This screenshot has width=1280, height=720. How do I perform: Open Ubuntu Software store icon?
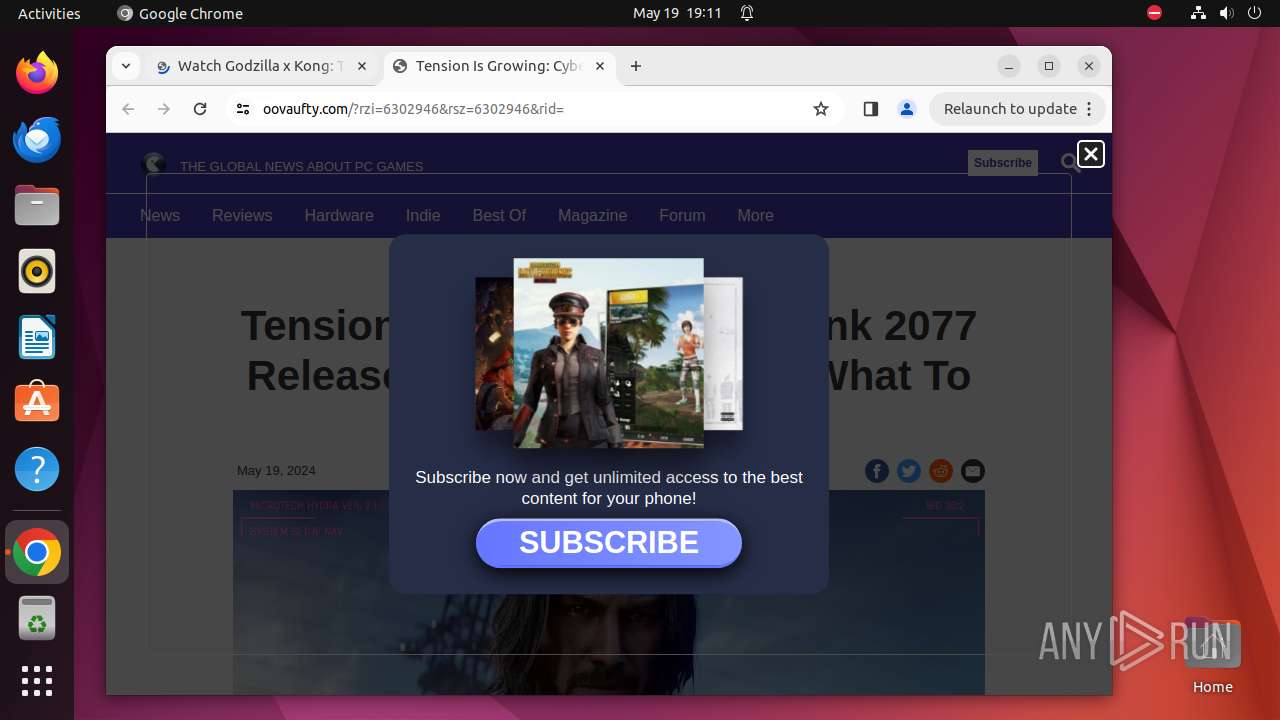point(37,403)
